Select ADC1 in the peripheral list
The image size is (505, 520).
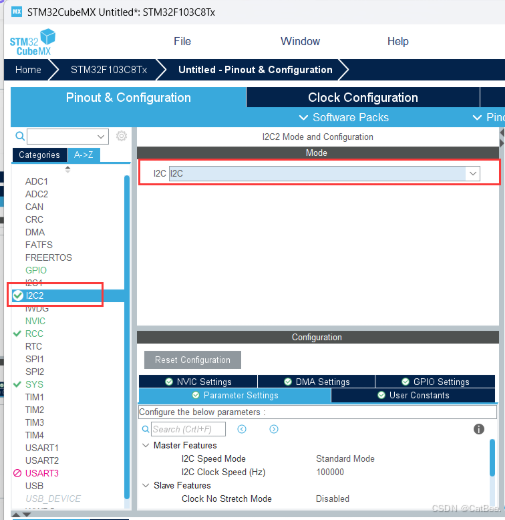[x=37, y=181]
